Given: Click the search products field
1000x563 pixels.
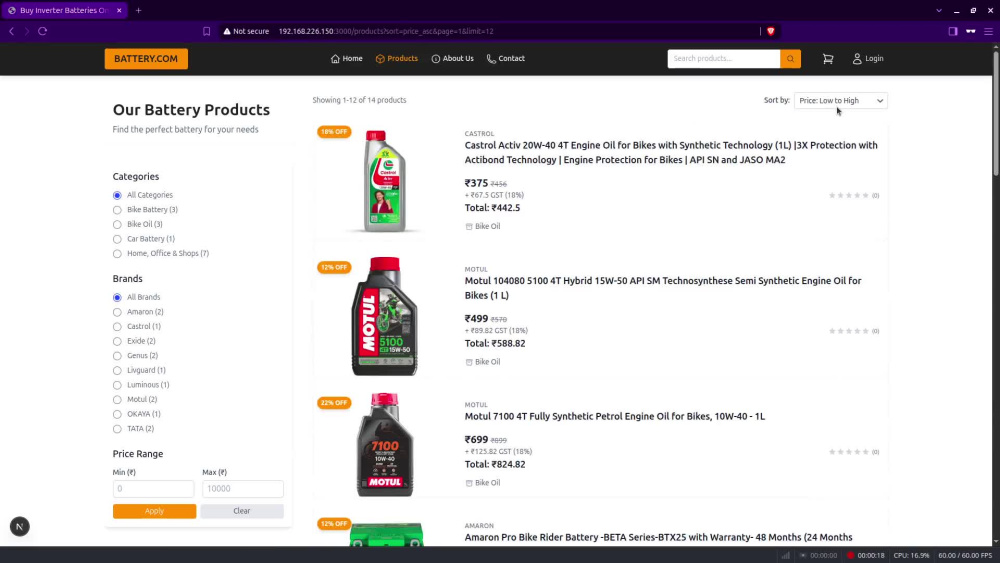Looking at the screenshot, I should pos(723,59).
